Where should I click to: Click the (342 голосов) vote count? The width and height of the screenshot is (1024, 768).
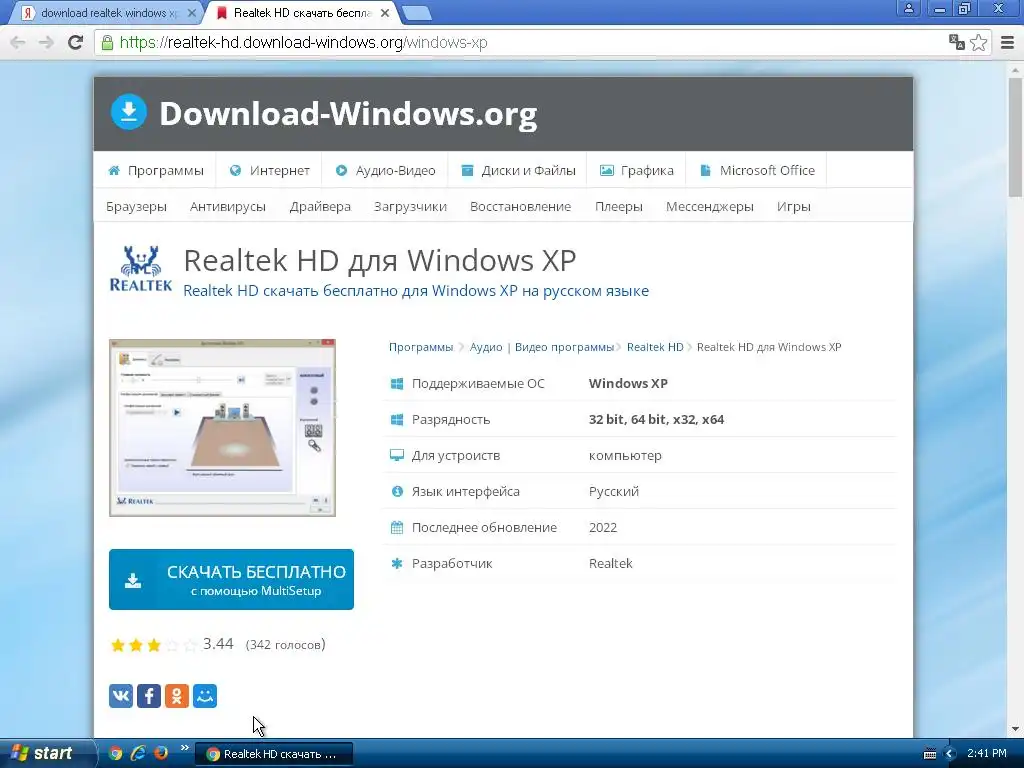(285, 645)
